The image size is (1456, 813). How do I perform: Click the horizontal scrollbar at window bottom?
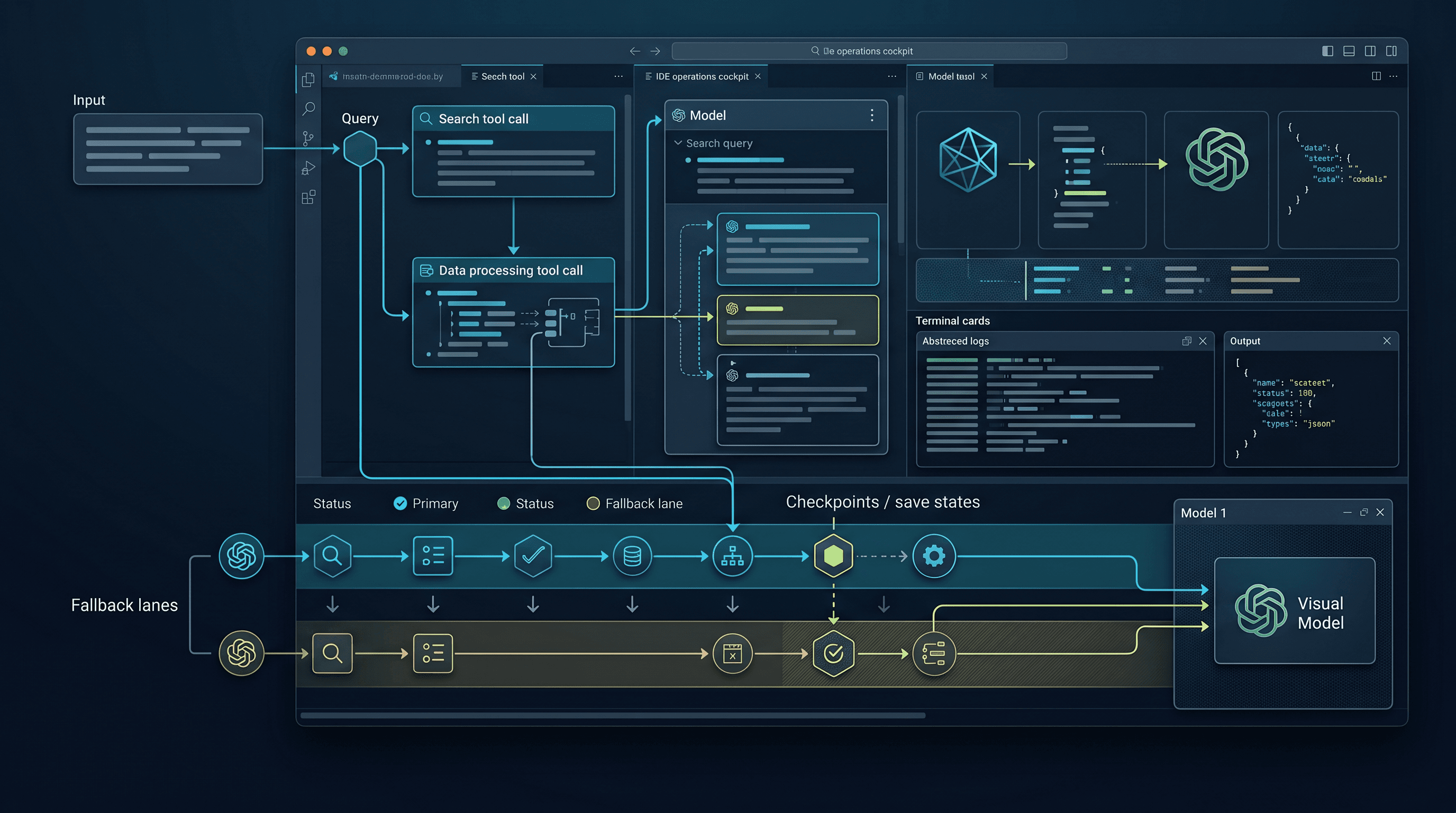[613, 715]
